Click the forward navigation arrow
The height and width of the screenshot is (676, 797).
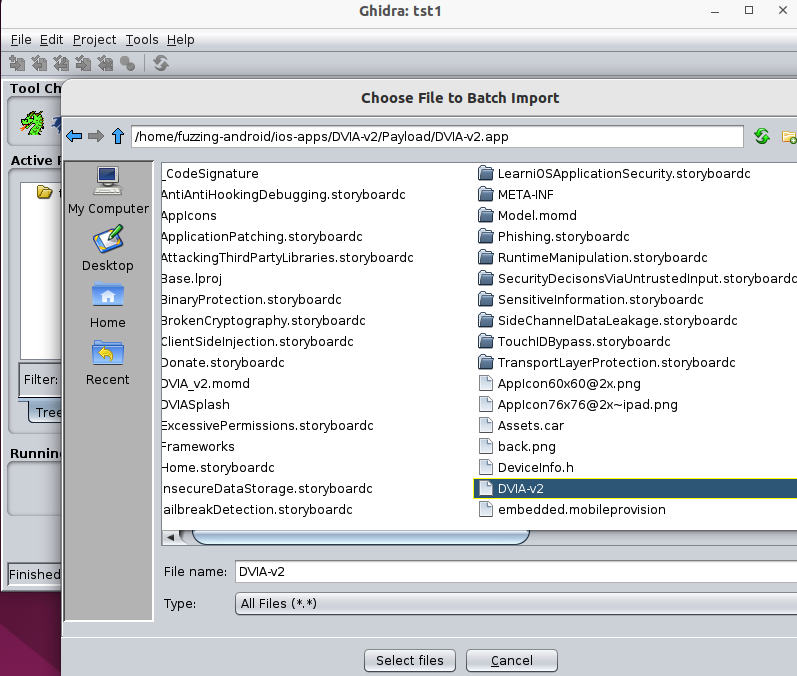(96, 136)
